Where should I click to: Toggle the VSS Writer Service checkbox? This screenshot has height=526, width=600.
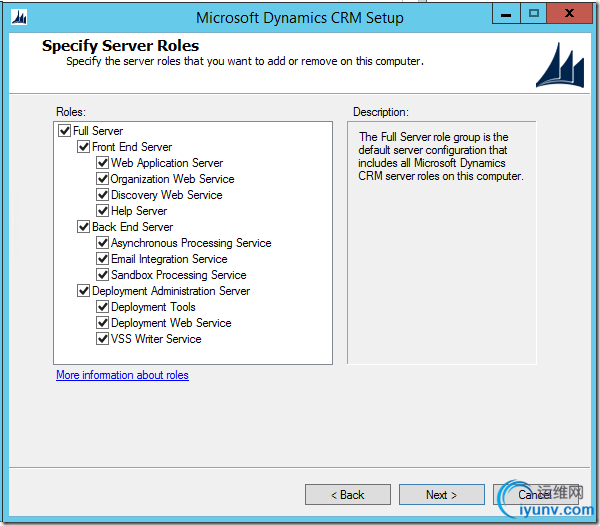[x=102, y=339]
